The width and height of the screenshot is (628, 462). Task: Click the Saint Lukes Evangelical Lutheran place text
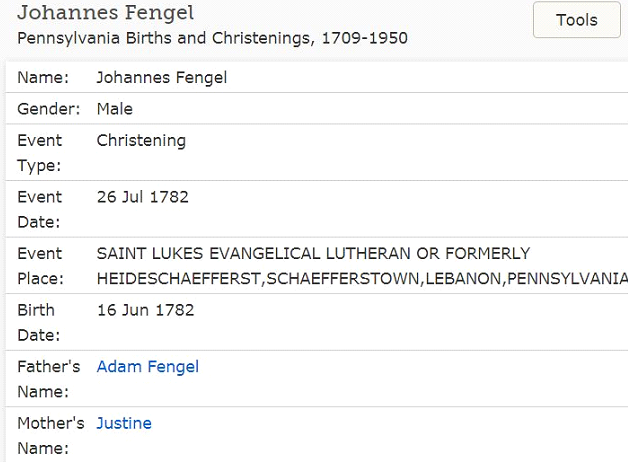(x=313, y=254)
